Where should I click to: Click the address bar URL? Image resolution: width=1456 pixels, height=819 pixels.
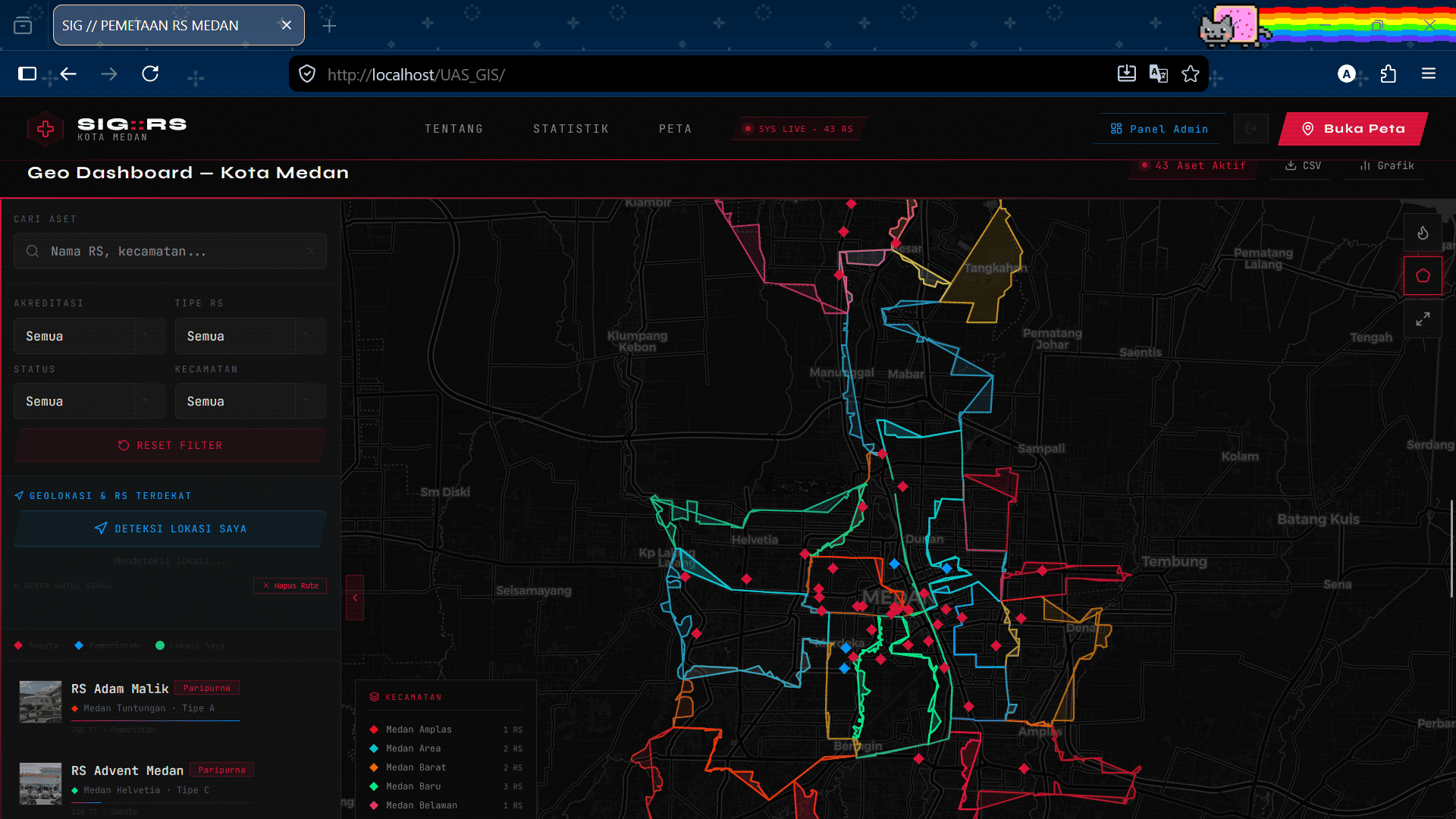pos(416,74)
